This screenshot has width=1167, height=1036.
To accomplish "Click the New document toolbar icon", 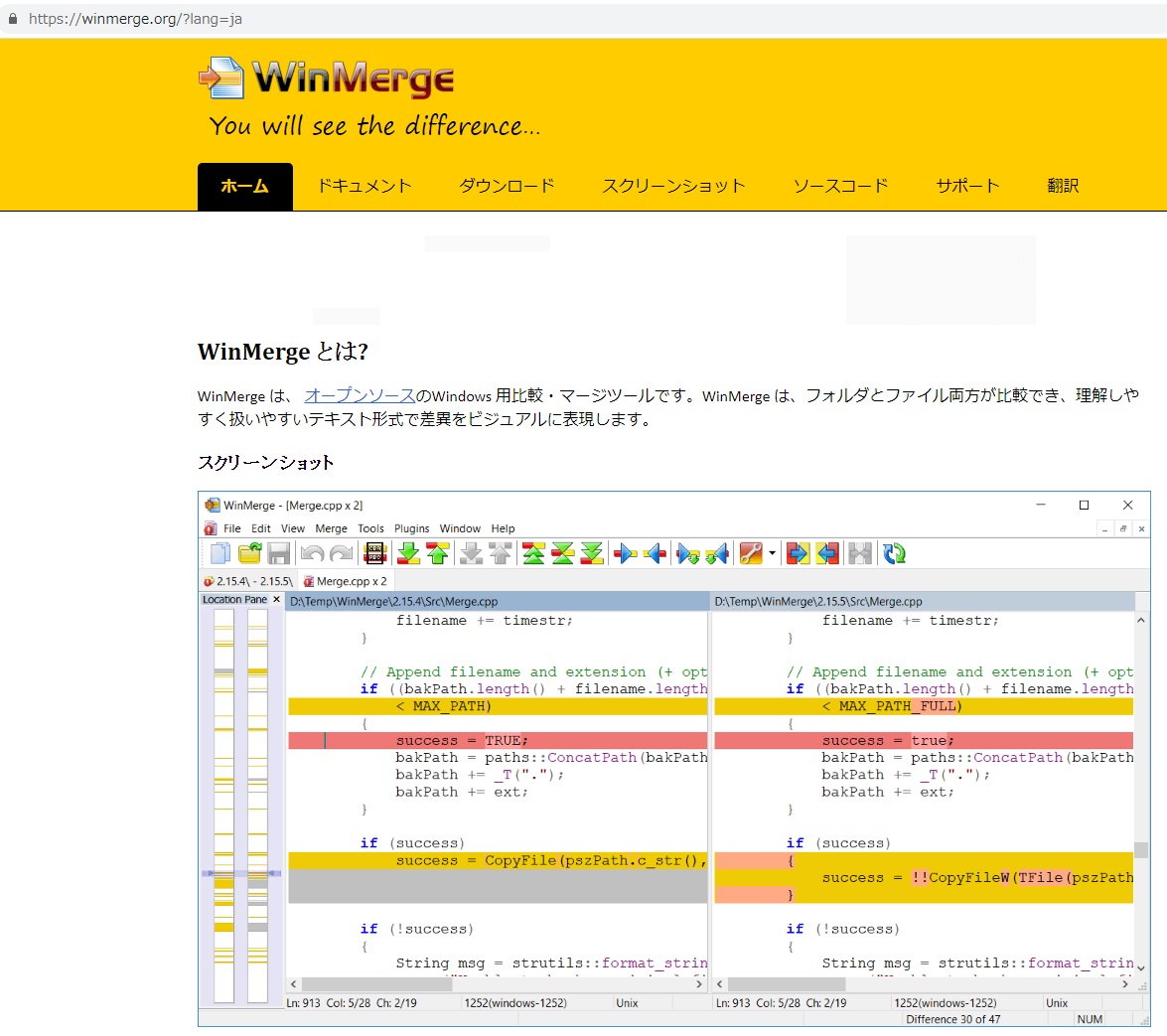I will [x=220, y=553].
